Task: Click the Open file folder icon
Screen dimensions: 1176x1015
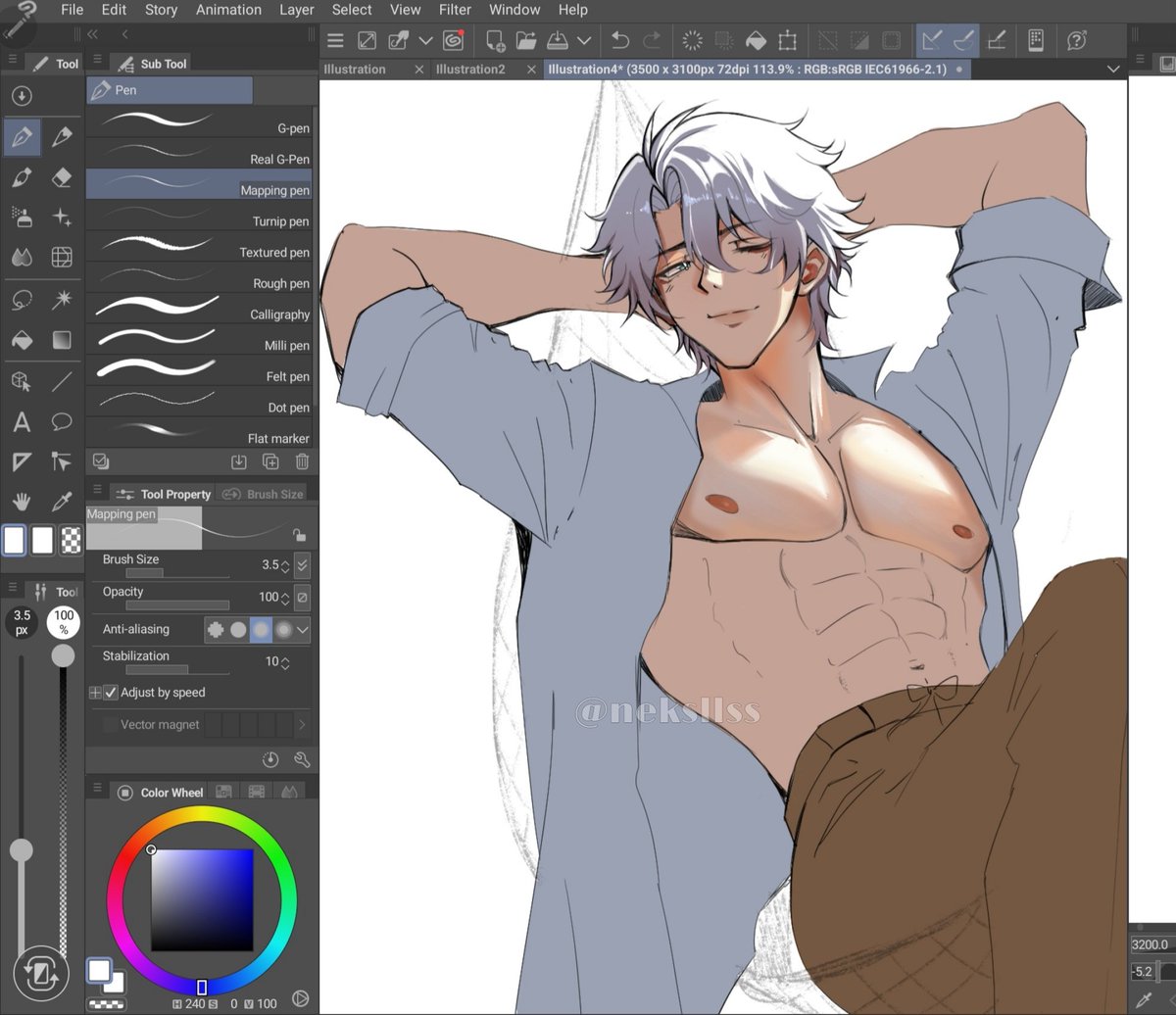Action: (526, 40)
